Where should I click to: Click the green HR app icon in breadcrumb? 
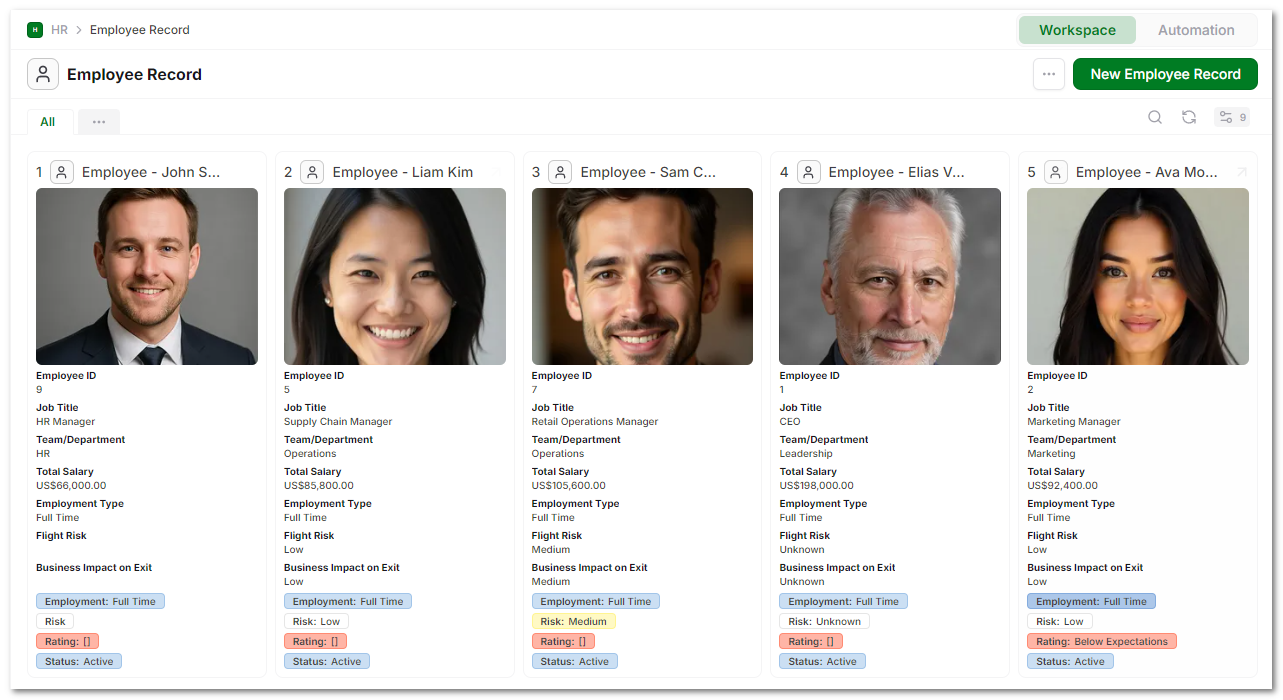(35, 30)
